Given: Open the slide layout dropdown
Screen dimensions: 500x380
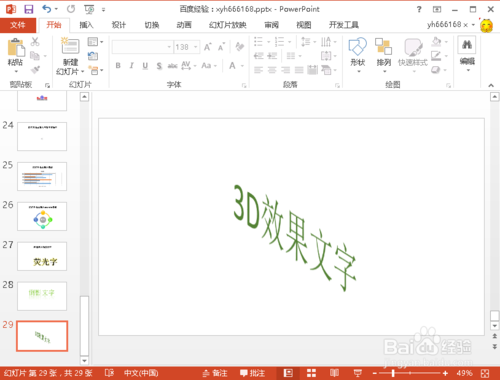Looking at the screenshot, I should point(95,42).
